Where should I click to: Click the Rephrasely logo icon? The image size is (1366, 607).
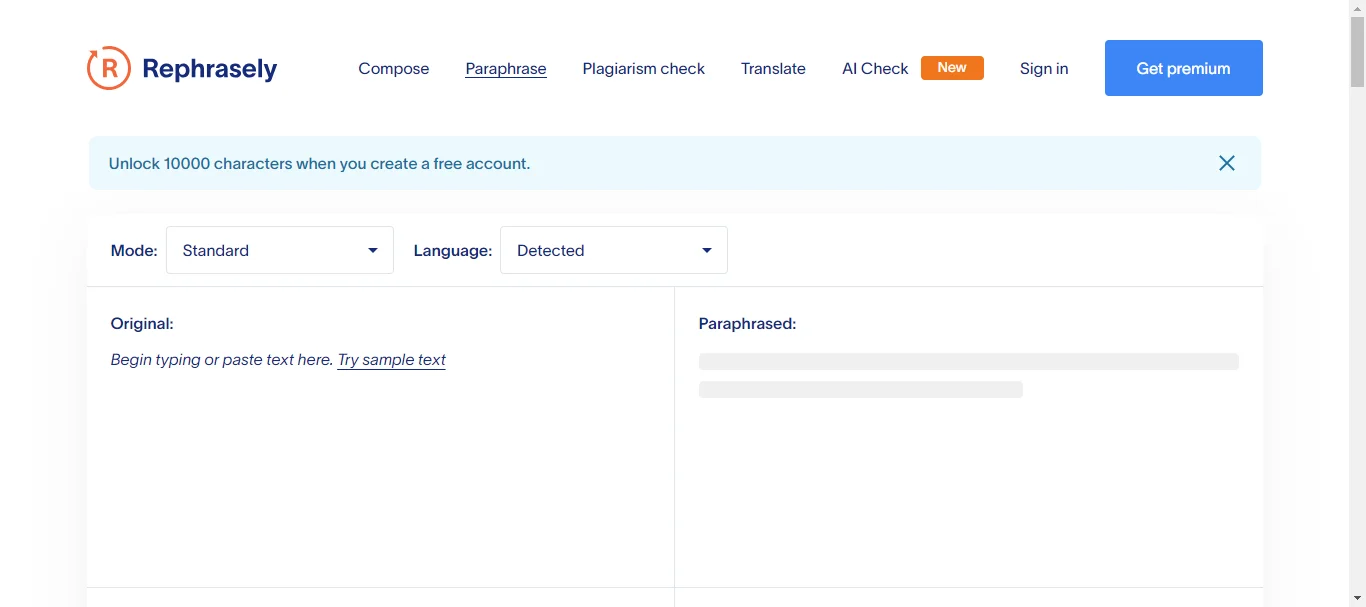pos(109,68)
